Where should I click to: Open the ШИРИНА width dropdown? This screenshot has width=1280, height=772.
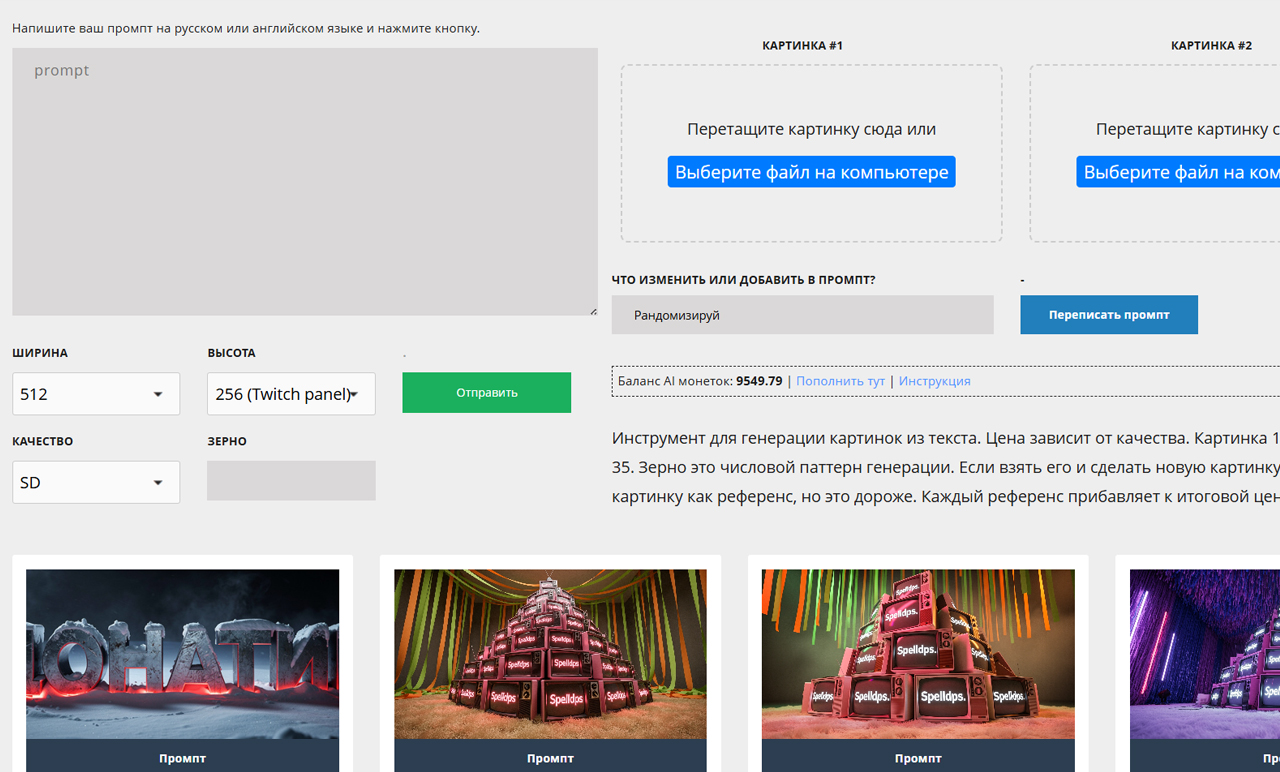coord(95,393)
